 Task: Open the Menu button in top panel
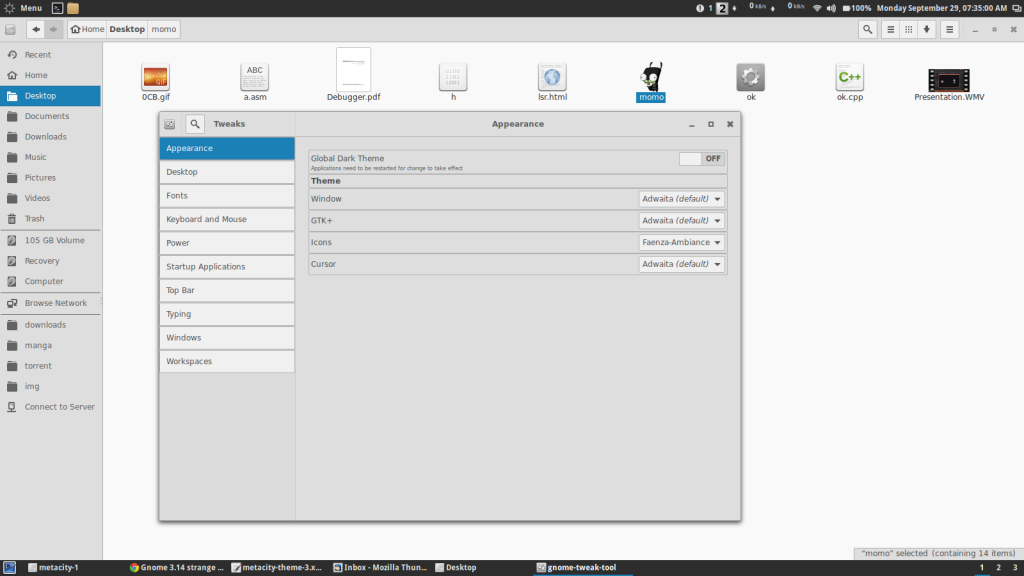[23, 8]
